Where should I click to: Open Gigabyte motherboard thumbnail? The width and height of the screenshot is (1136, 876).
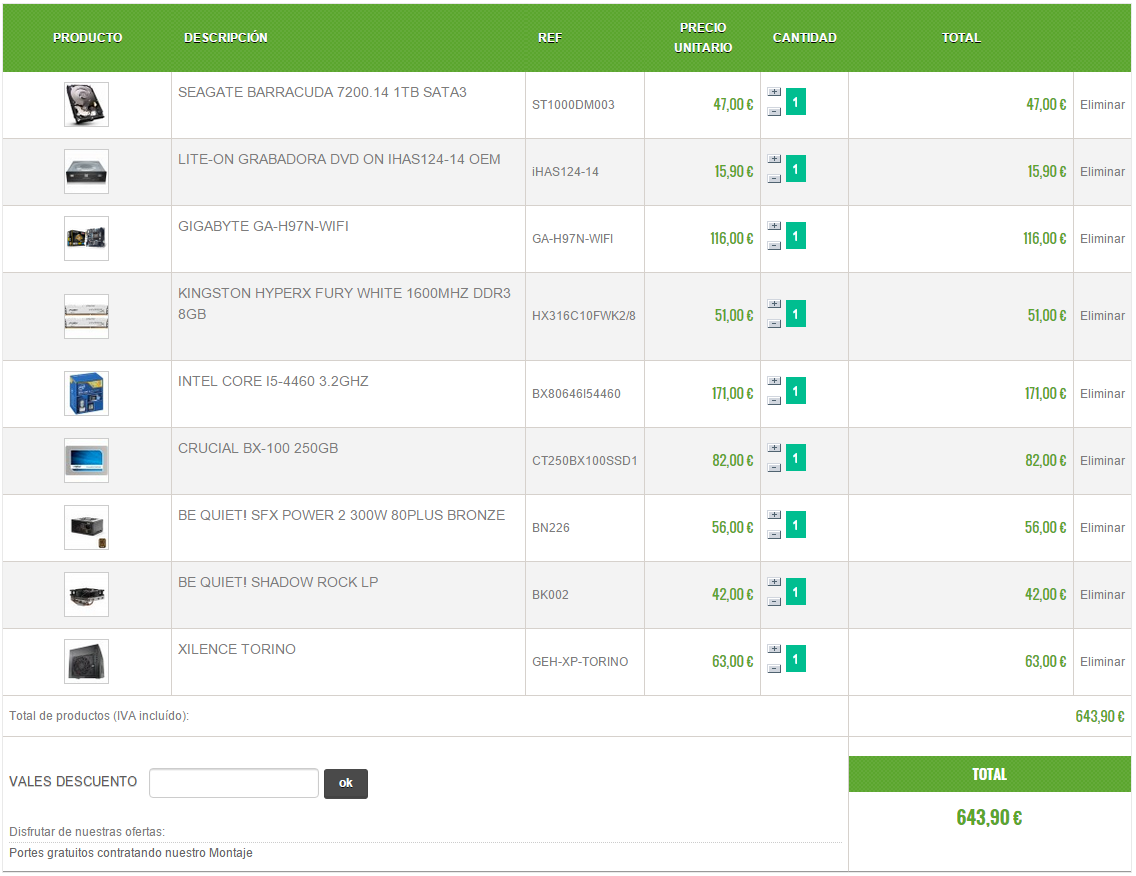click(86, 238)
